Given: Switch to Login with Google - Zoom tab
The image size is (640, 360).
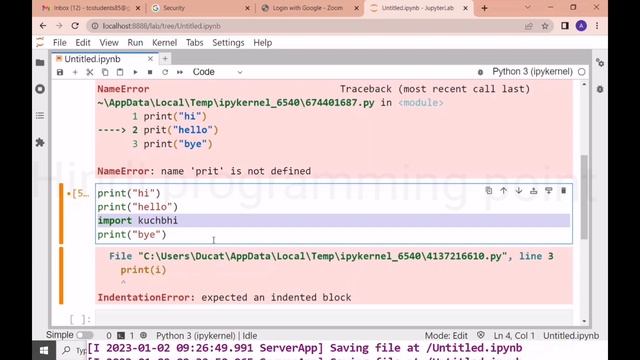Looking at the screenshot, I should click(x=310, y=8).
